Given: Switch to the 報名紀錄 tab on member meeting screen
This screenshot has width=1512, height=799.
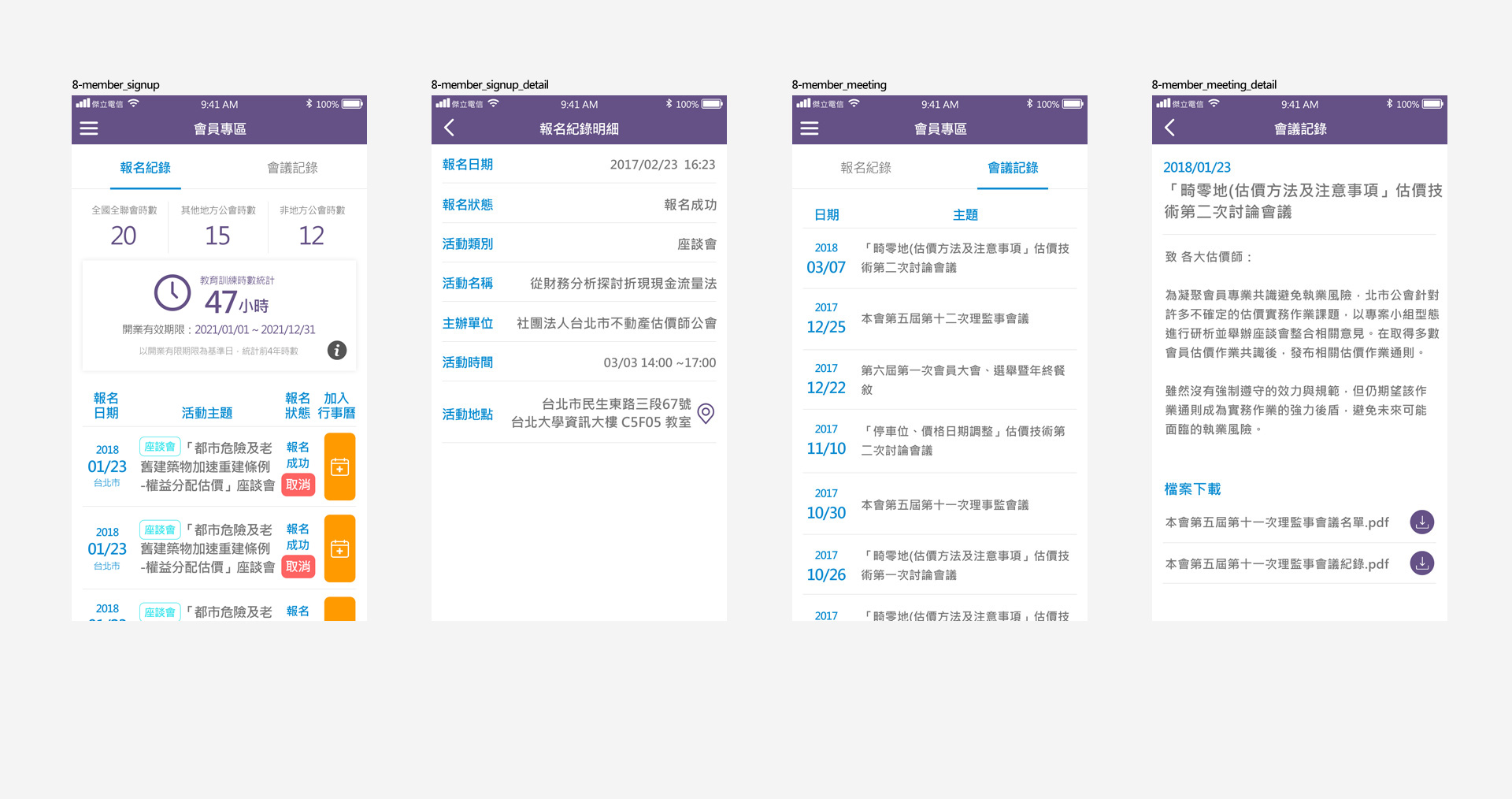Looking at the screenshot, I should 866,168.
